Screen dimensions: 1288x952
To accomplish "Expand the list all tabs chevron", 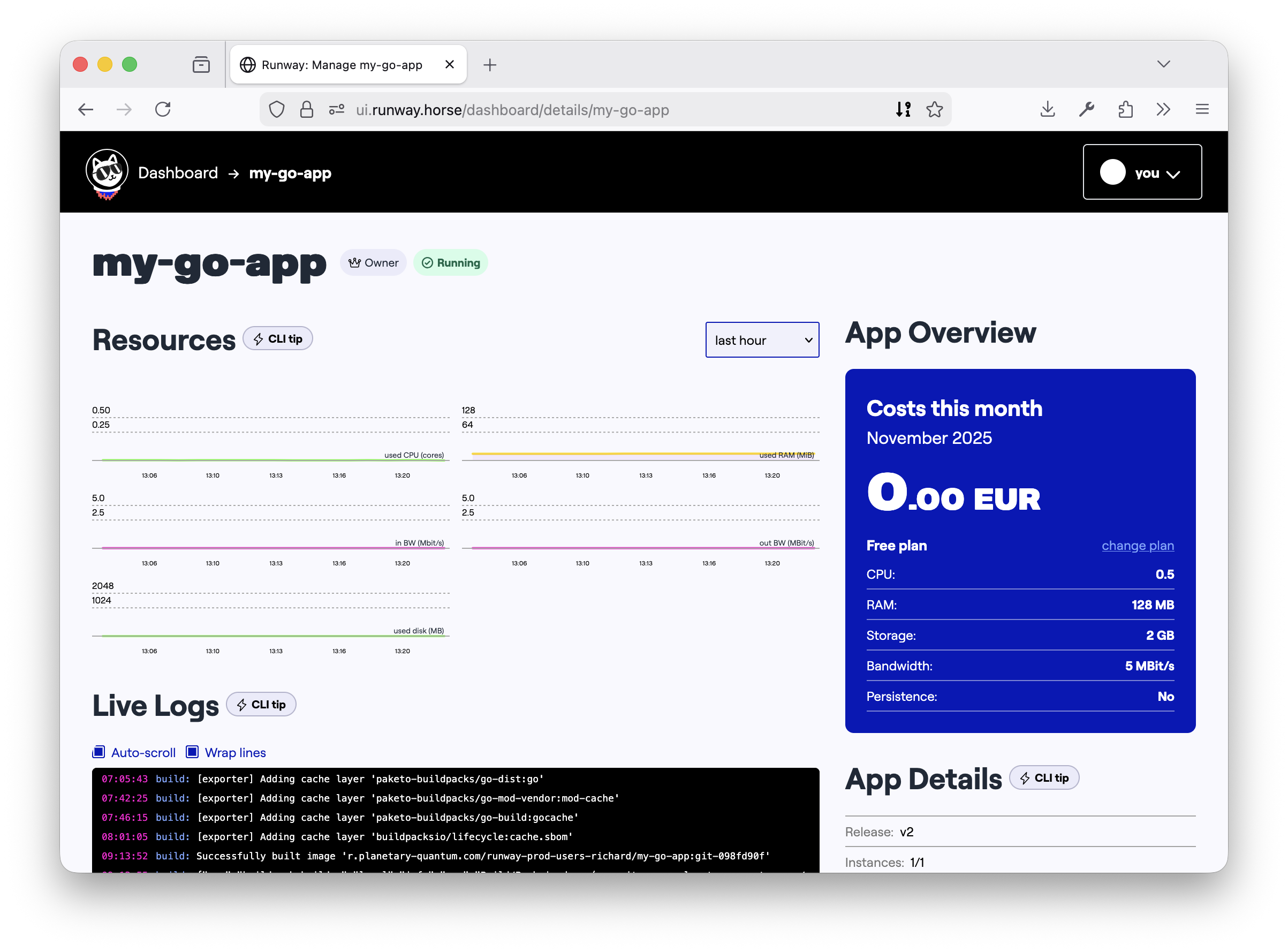I will 1163,64.
